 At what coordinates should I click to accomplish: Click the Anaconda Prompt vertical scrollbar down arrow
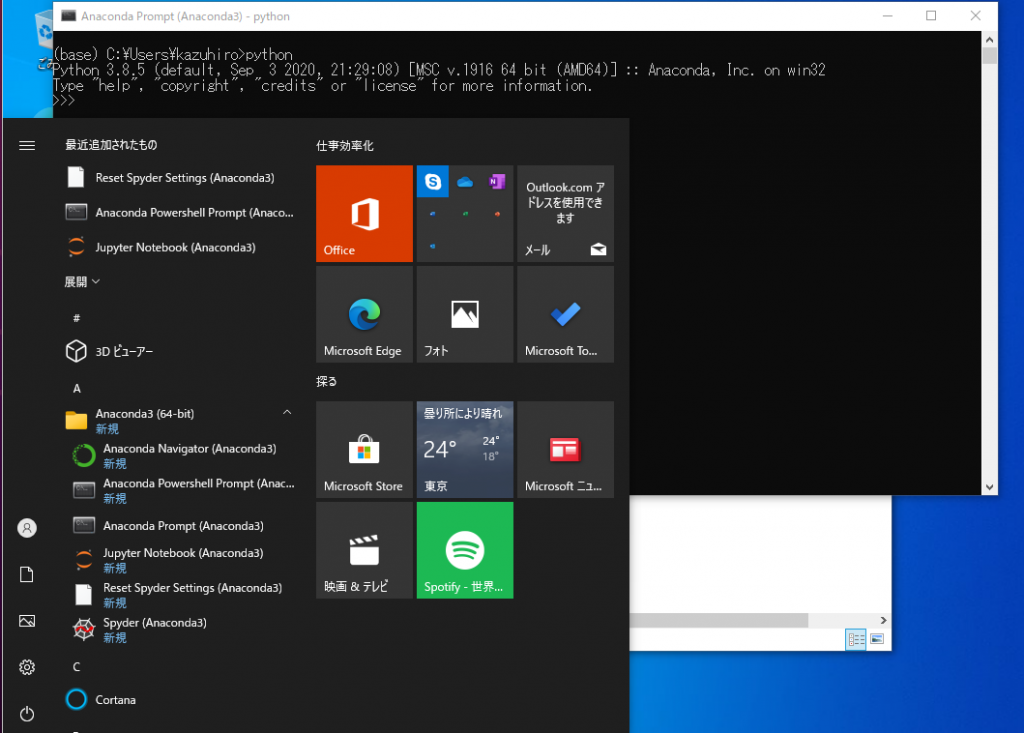[989, 487]
